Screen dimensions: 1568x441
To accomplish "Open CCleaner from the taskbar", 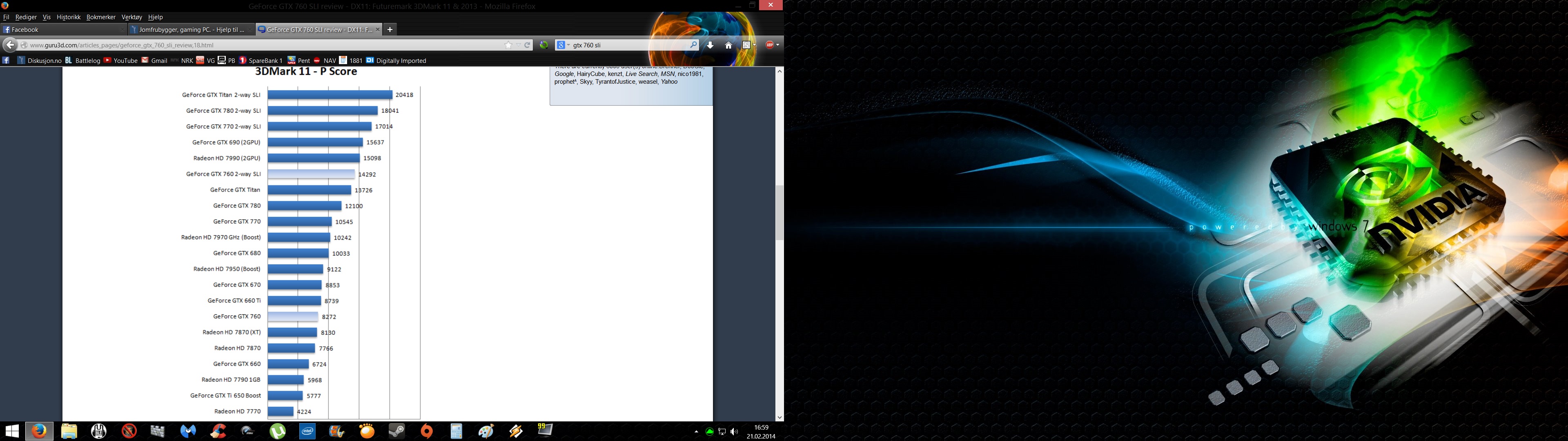I will [218, 431].
